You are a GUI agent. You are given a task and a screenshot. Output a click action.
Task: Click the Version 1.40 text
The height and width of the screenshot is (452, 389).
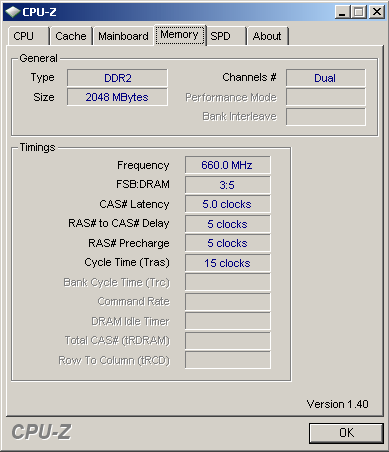[x=337, y=404]
